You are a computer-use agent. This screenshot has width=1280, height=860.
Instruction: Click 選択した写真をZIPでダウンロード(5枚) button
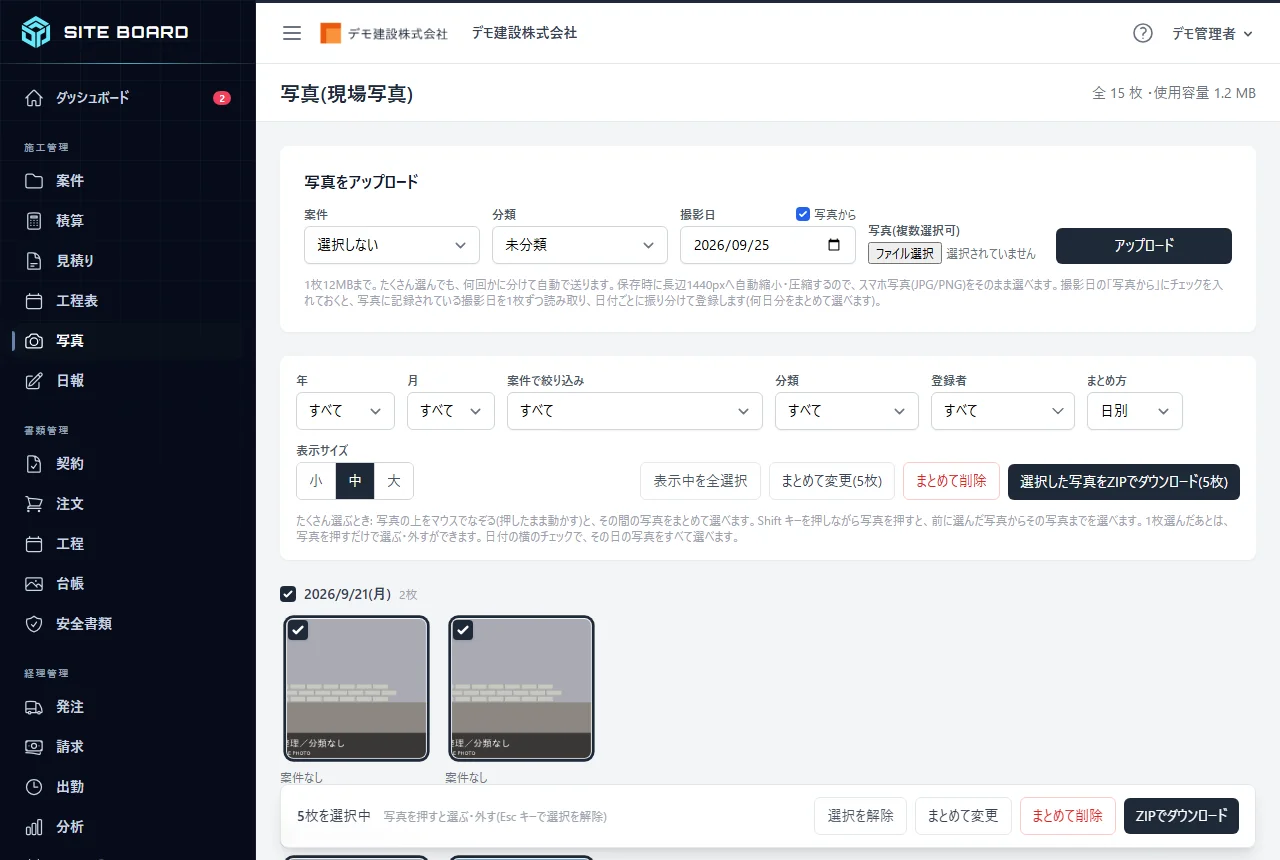tap(1124, 481)
